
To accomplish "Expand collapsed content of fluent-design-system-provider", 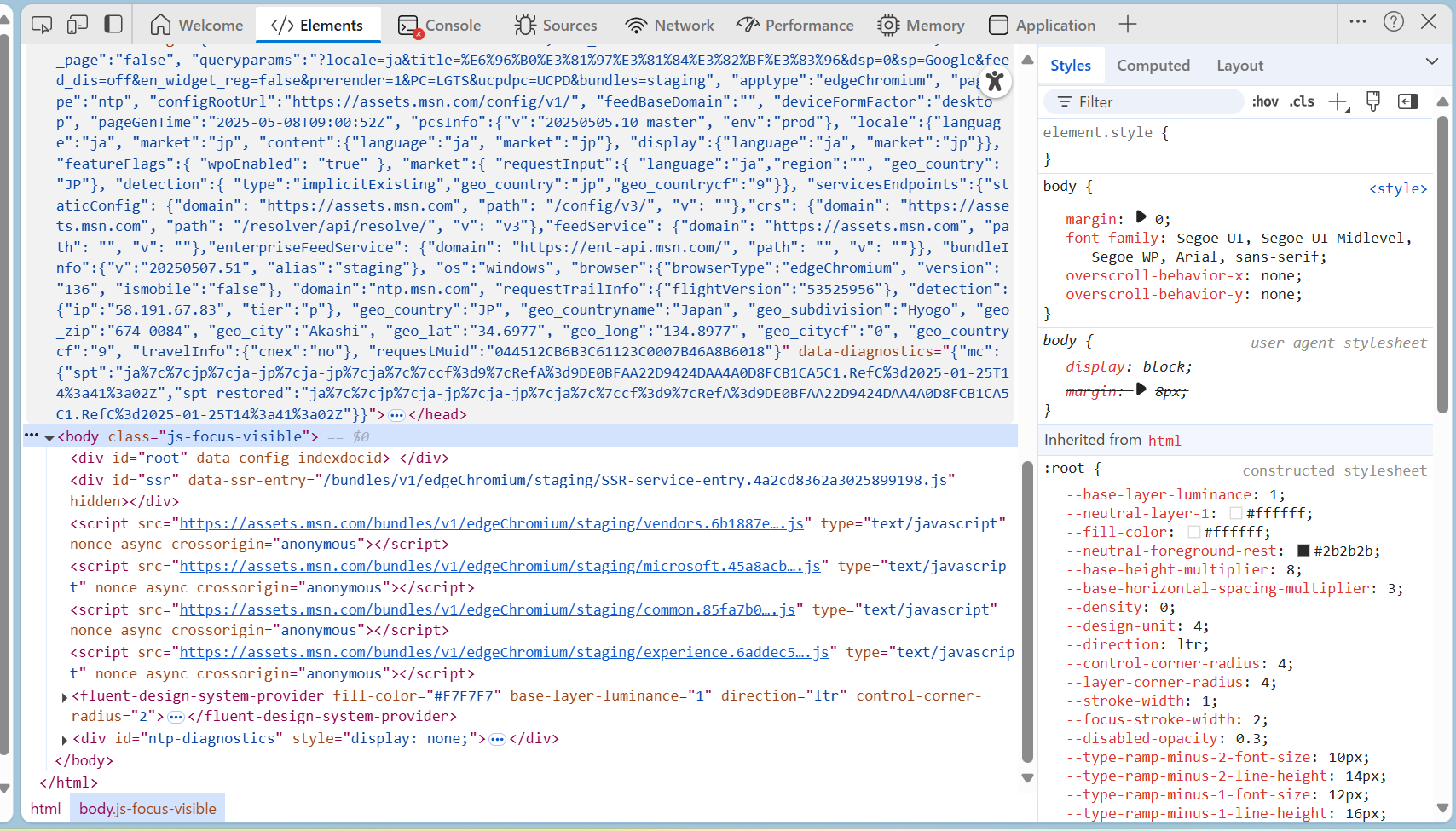I will [x=176, y=718].
